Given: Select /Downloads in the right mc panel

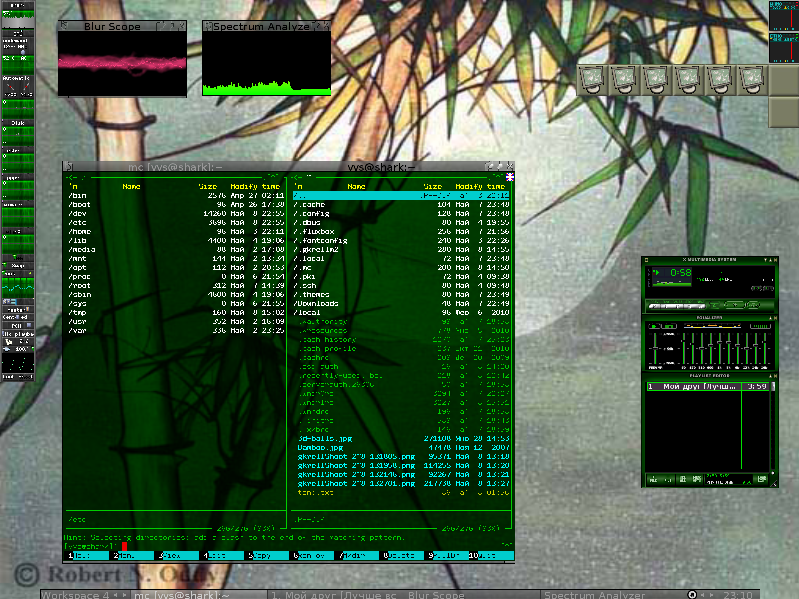Looking at the screenshot, I should pos(401,304).
